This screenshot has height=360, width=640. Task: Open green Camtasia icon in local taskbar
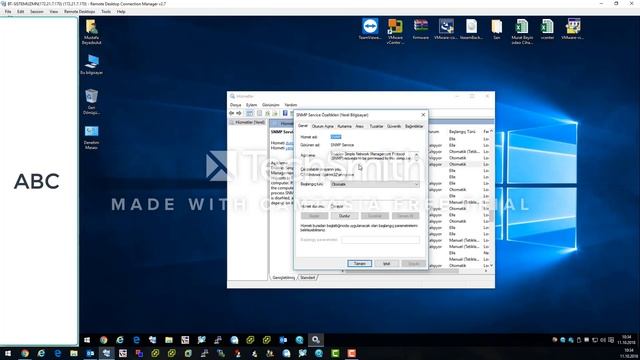(335, 353)
